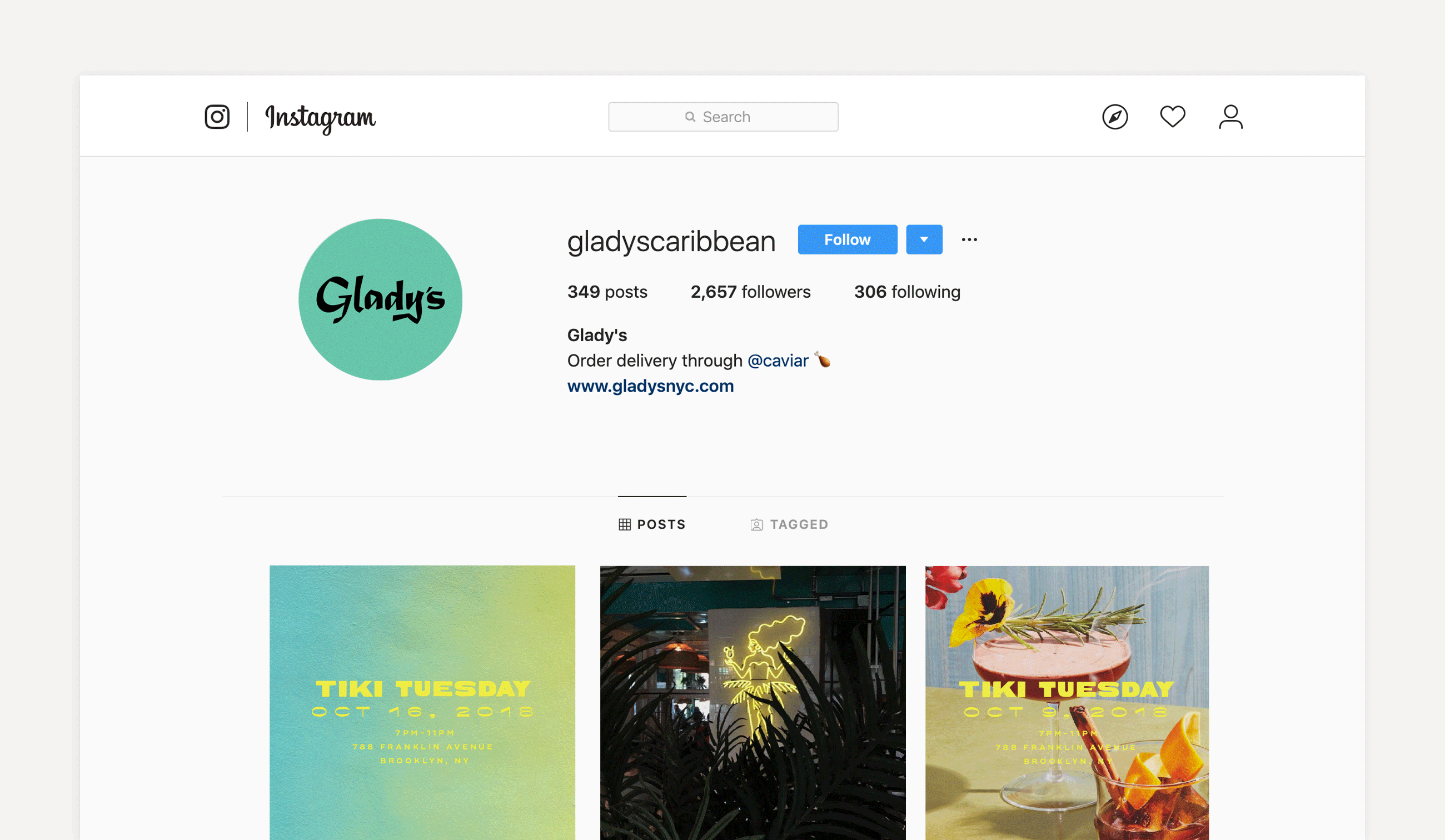The height and width of the screenshot is (840, 1445).
Task: Open the activity heart icon
Action: pos(1172,117)
